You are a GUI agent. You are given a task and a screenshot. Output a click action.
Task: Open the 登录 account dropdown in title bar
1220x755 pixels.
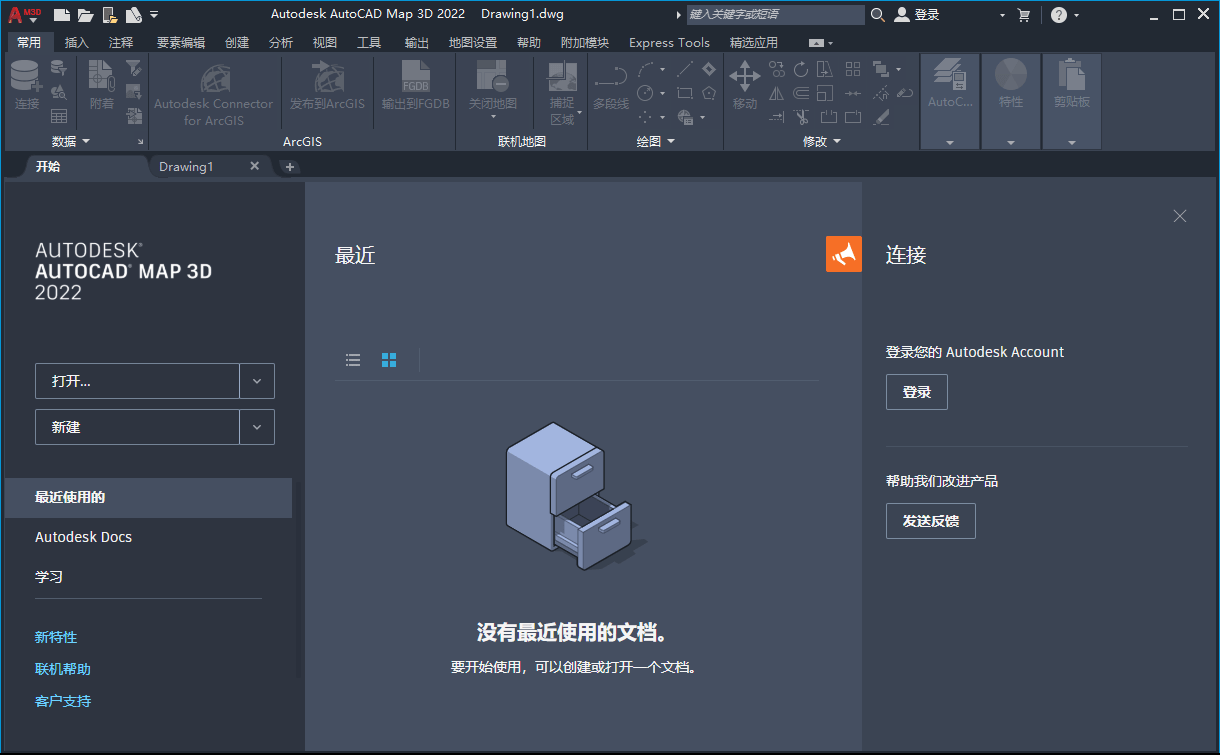[1002, 16]
